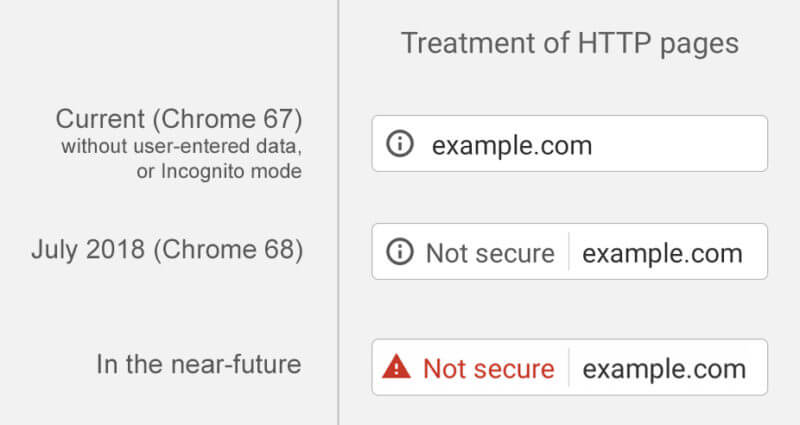Click empty right end of Chrome 67 address bar

(700, 144)
